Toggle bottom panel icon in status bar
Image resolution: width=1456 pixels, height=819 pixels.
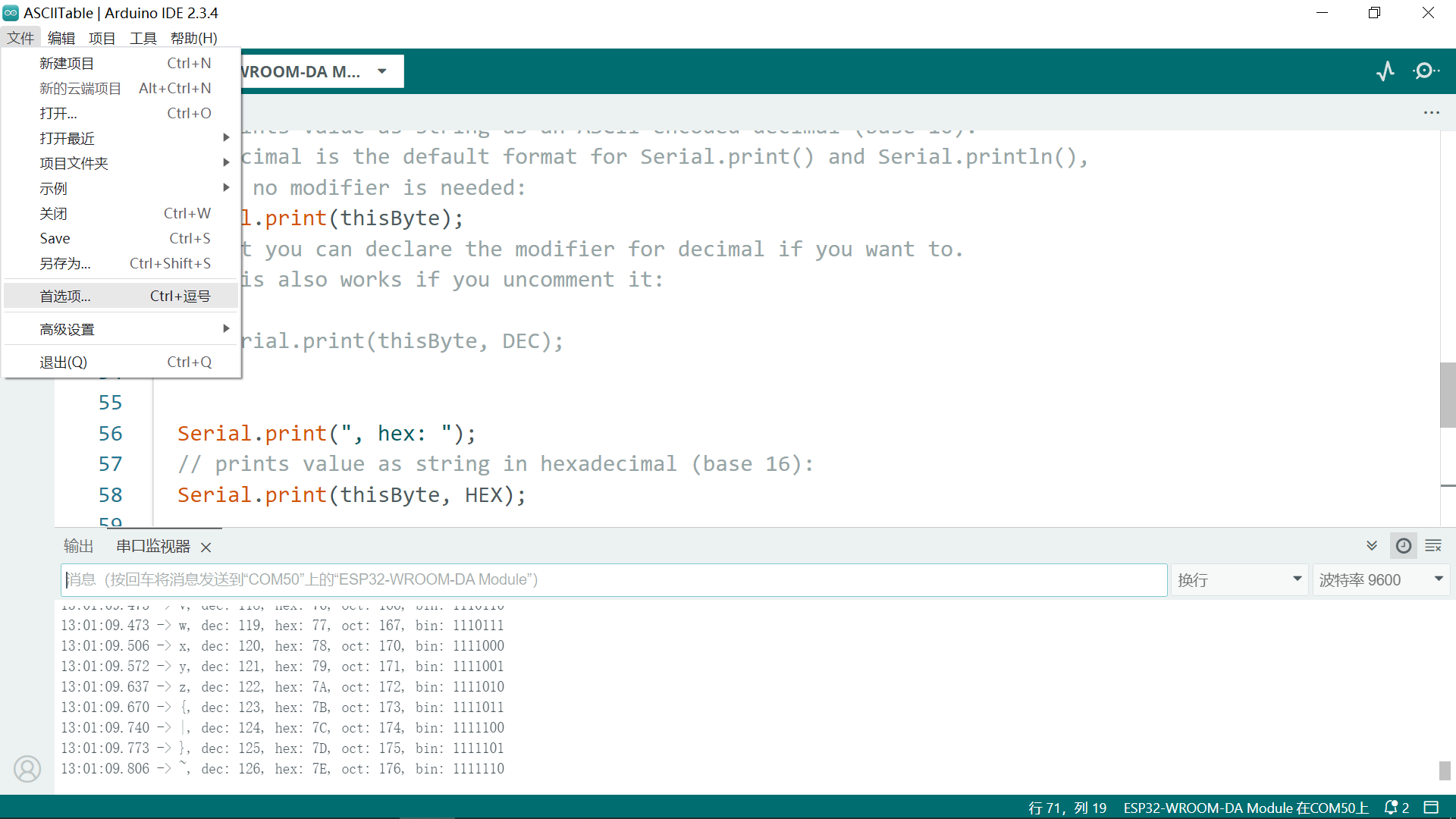tap(1431, 808)
